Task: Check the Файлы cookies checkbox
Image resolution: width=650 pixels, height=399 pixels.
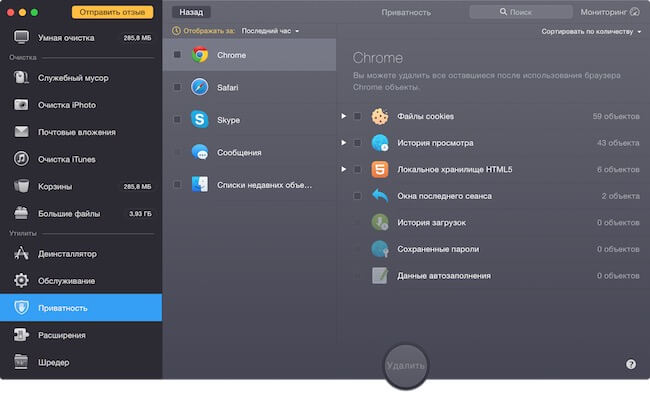Action: [357, 116]
